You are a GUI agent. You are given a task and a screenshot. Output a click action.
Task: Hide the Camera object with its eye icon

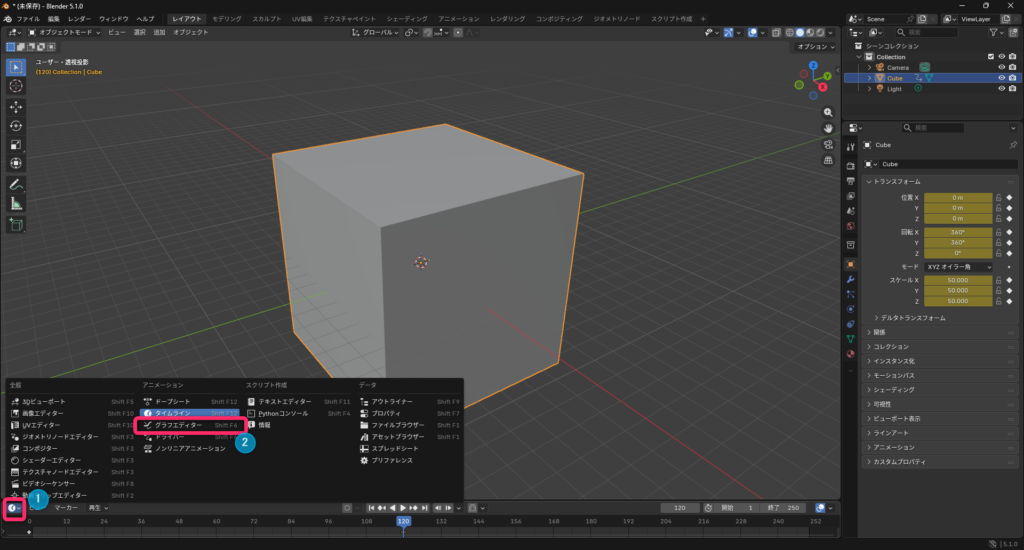[1001, 67]
